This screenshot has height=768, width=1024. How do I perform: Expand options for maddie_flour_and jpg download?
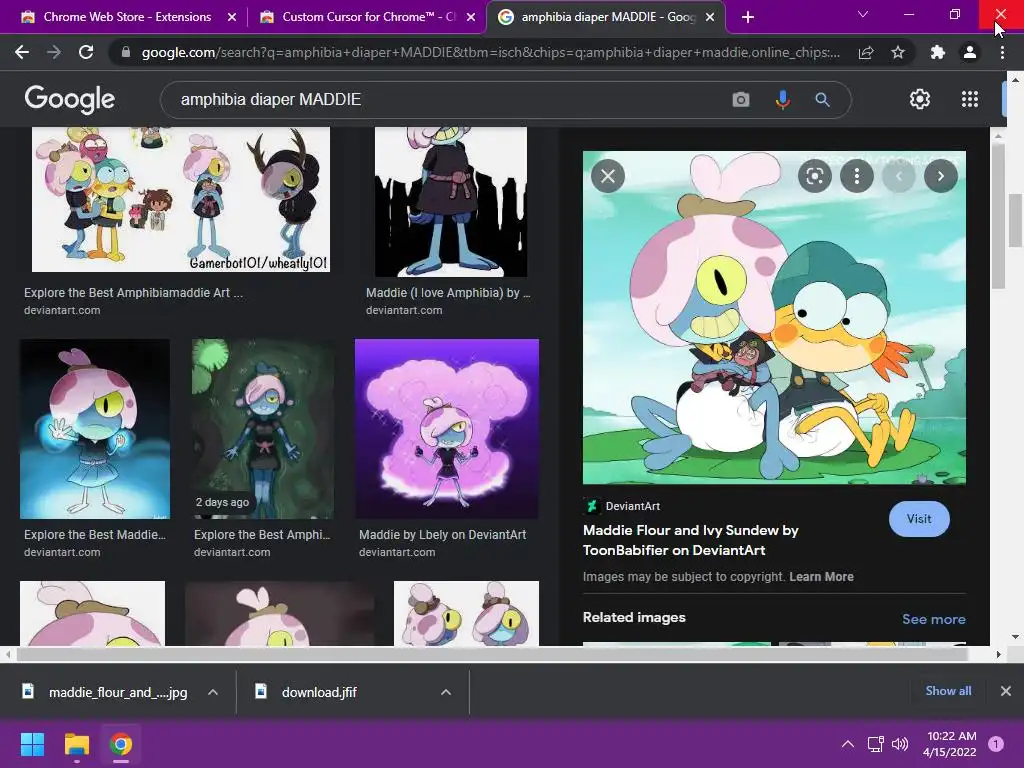[x=213, y=692]
